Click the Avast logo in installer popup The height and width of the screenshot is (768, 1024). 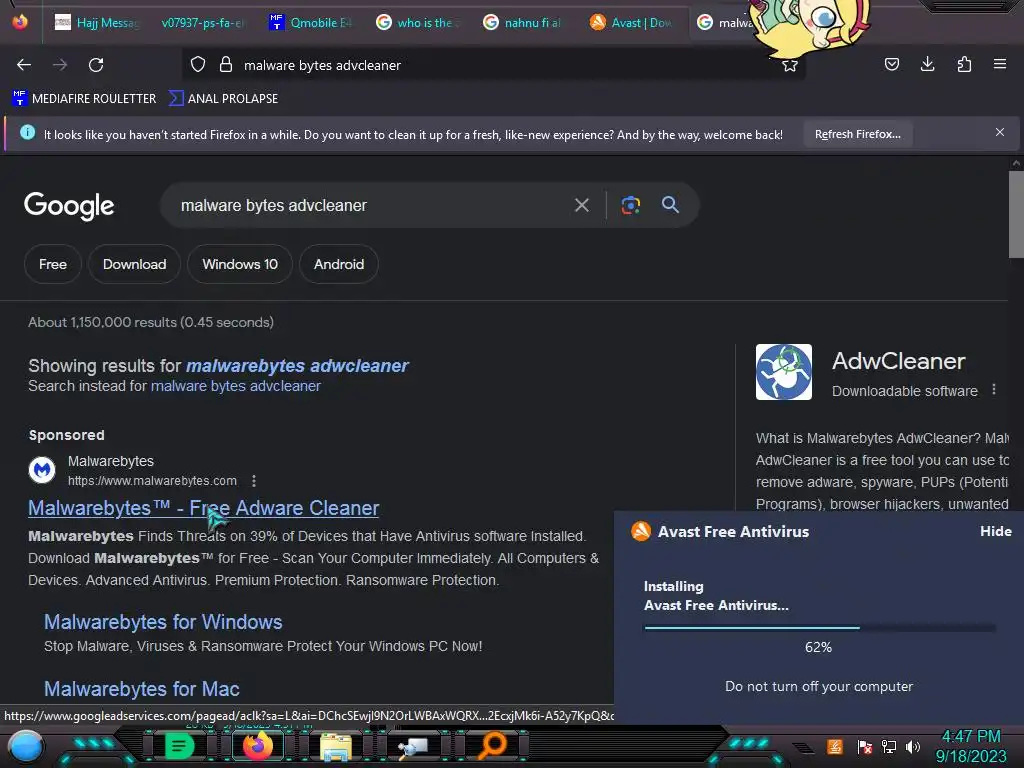pos(641,531)
